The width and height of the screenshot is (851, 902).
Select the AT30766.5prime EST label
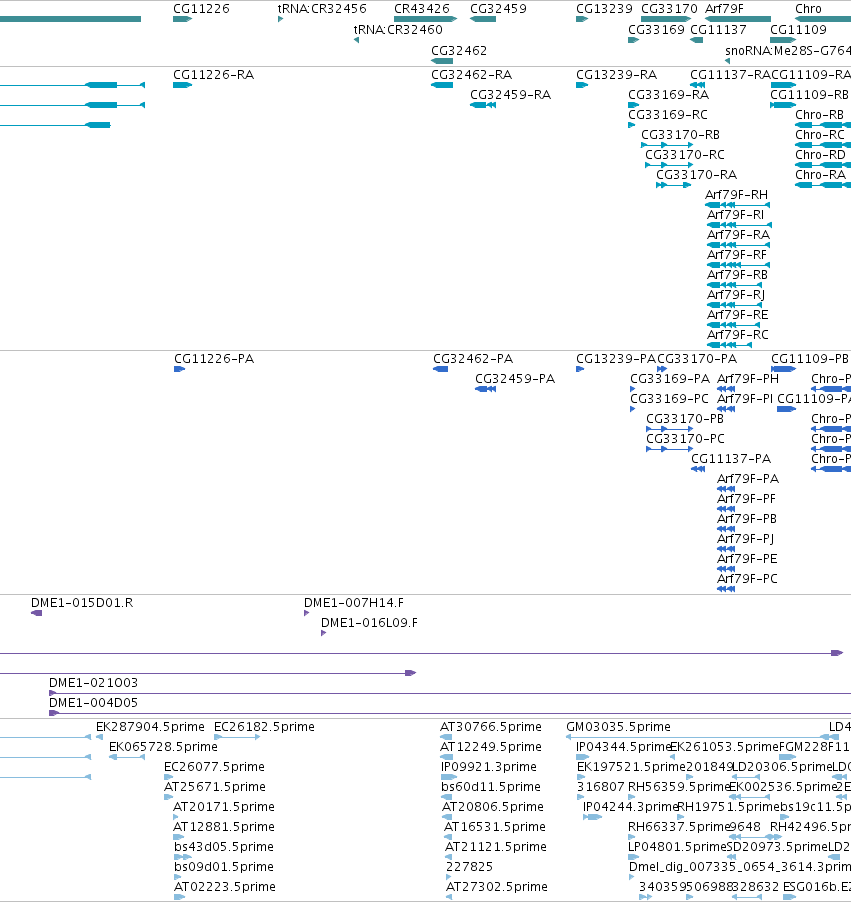click(491, 727)
